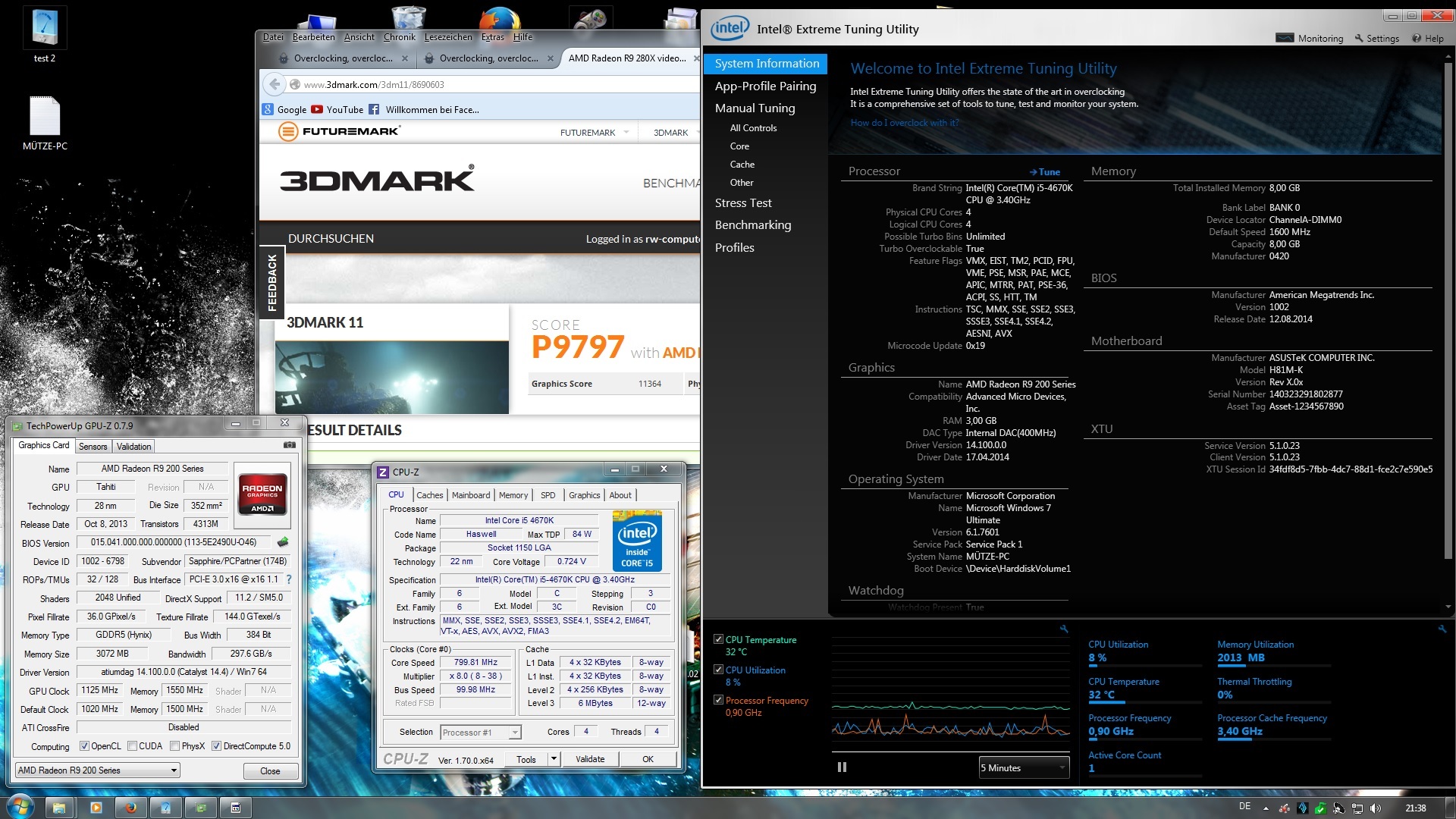Screen dimensions: 1456x819
Task: Open the SPD tab in CPU-Z
Action: pos(548,495)
